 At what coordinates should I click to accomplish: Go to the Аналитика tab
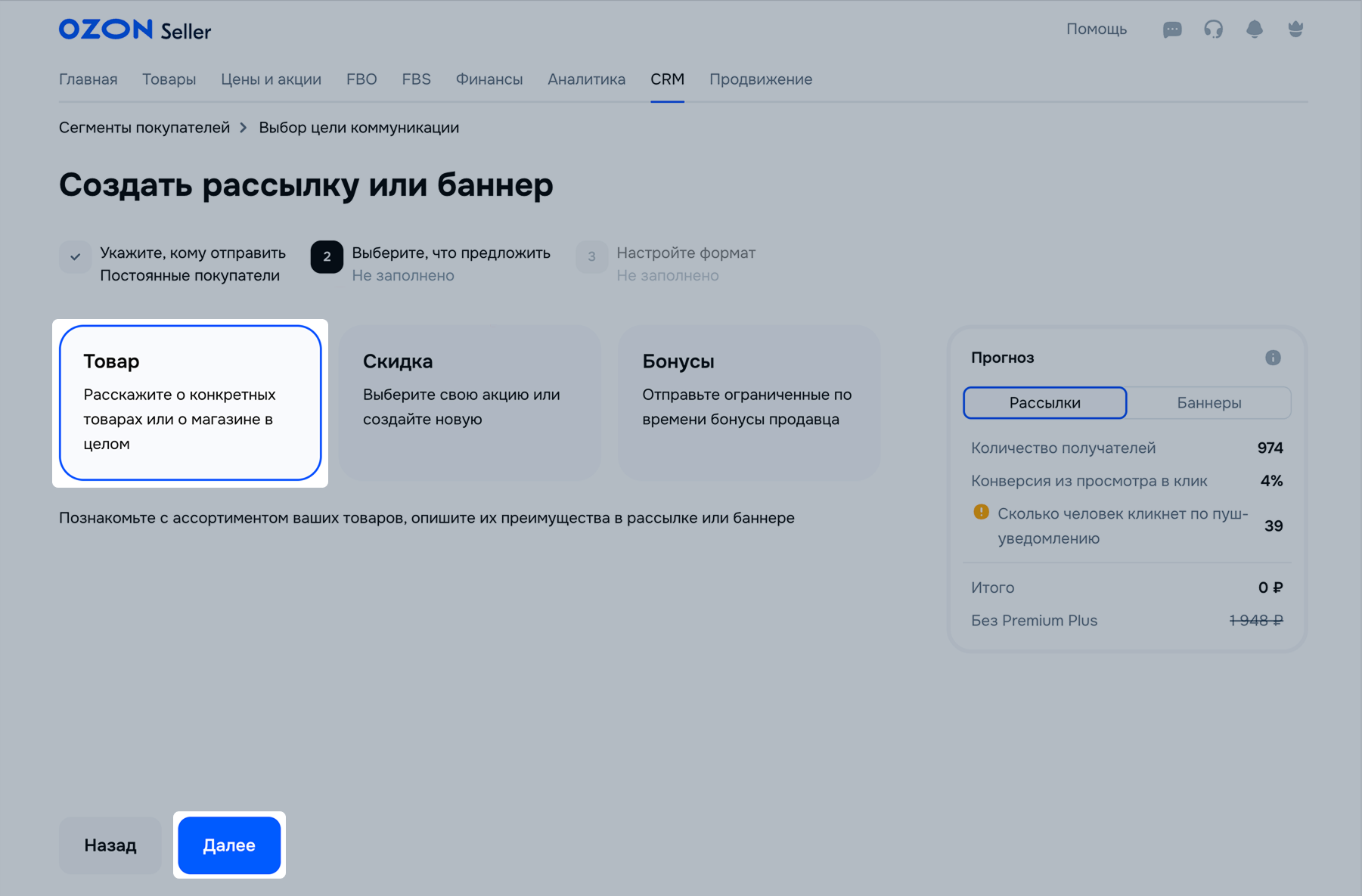point(586,79)
